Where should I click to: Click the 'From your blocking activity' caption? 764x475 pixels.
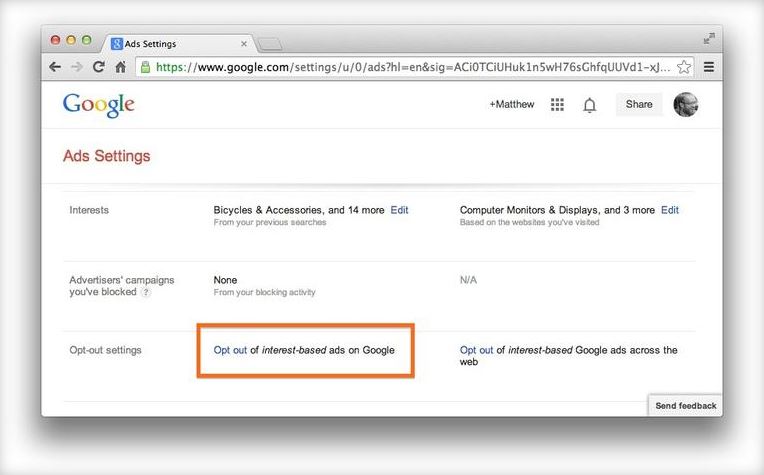(264, 292)
